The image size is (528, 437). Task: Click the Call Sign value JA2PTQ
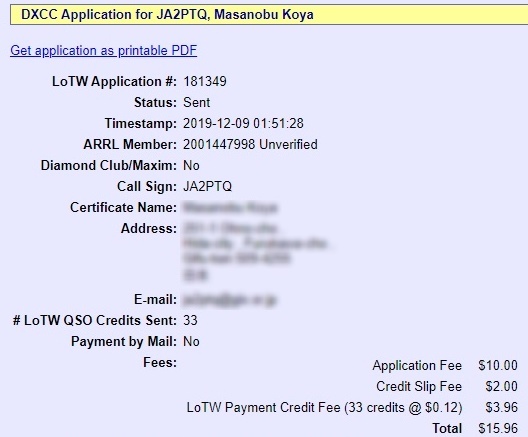[x=207, y=187]
